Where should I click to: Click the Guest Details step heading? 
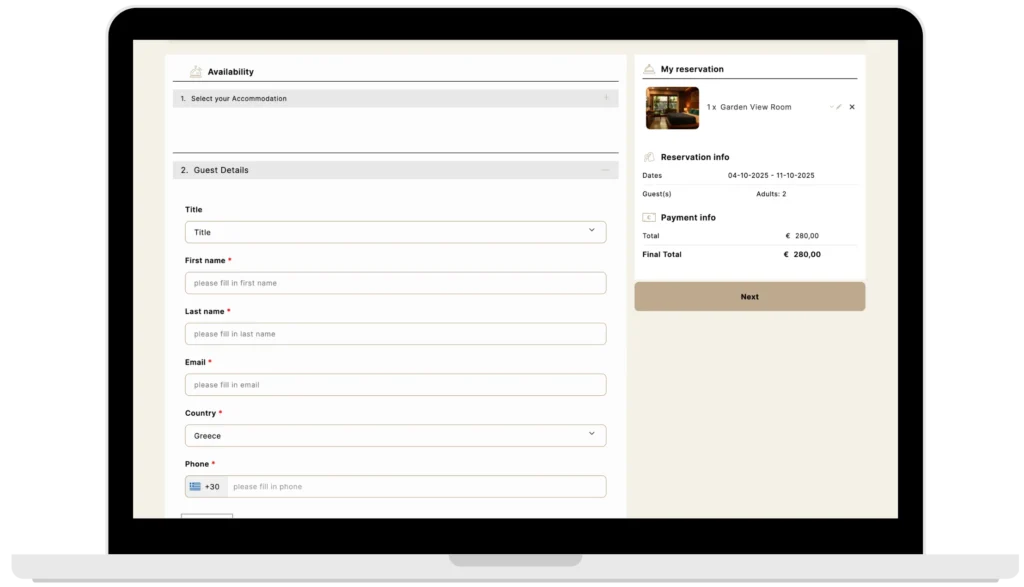click(220, 170)
